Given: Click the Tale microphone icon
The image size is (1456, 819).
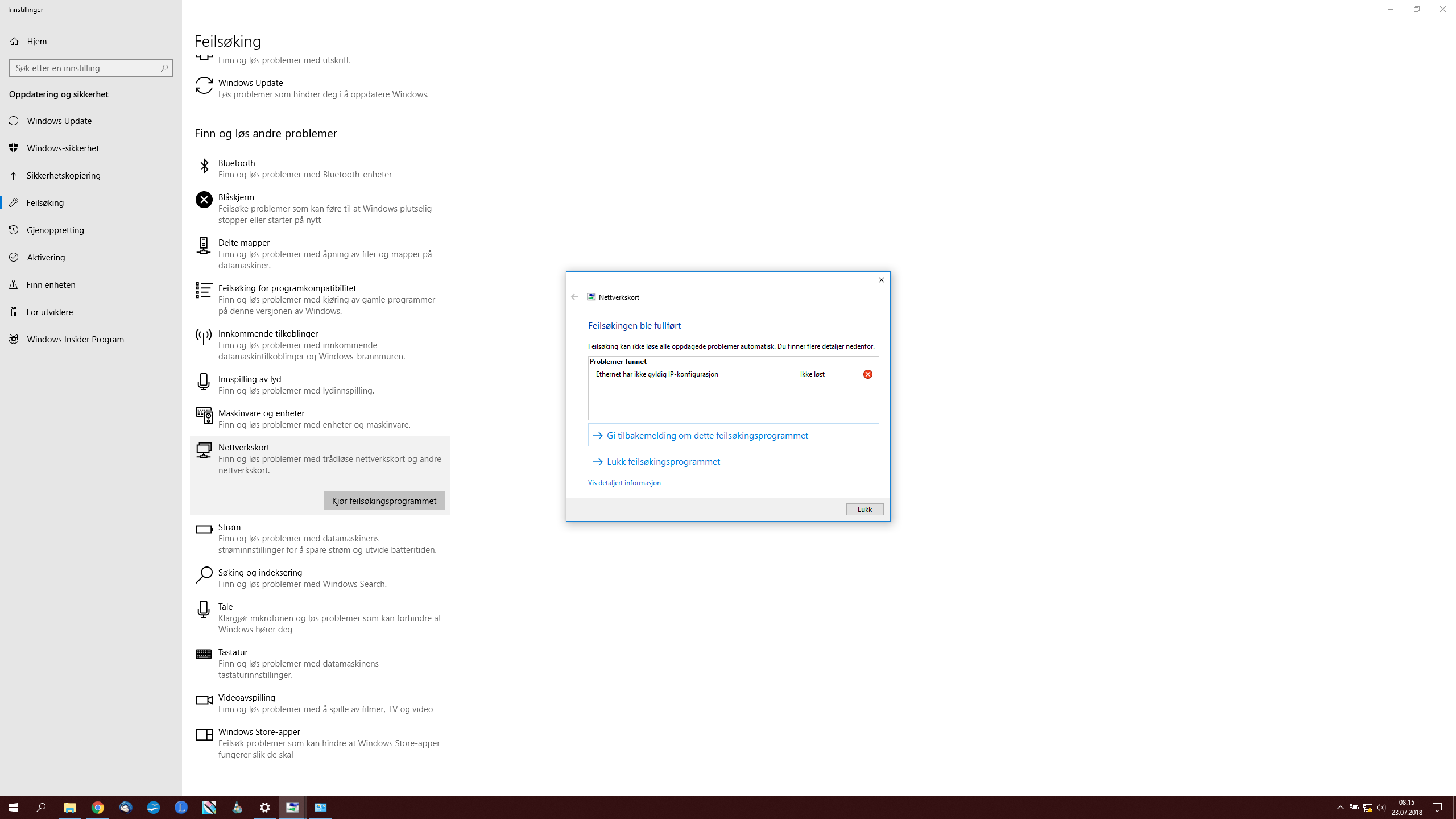Looking at the screenshot, I should [x=204, y=609].
